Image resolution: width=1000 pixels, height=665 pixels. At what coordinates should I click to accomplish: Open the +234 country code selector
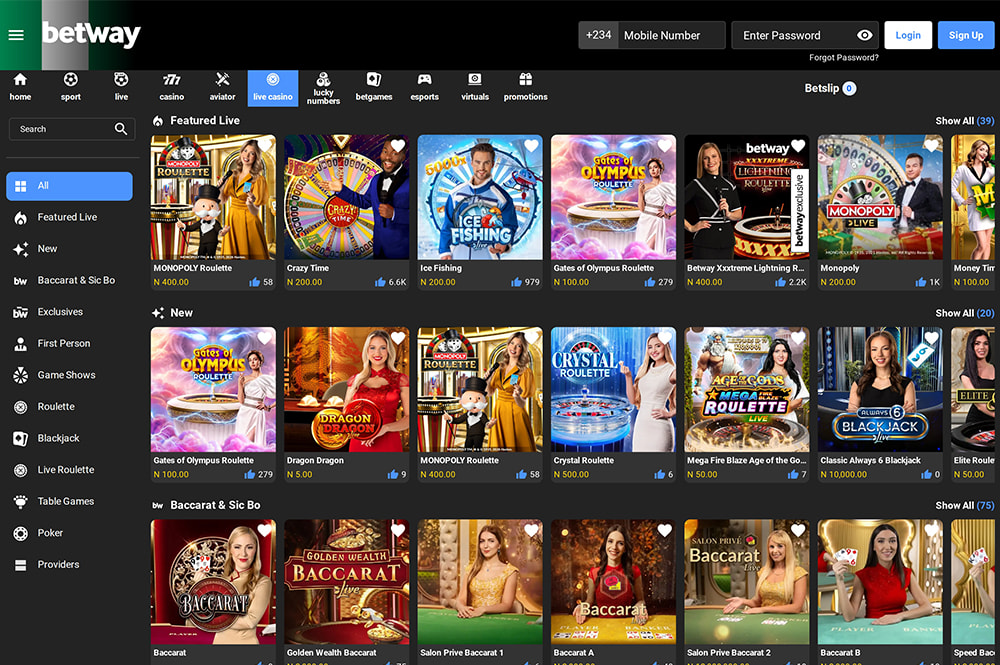tap(598, 35)
